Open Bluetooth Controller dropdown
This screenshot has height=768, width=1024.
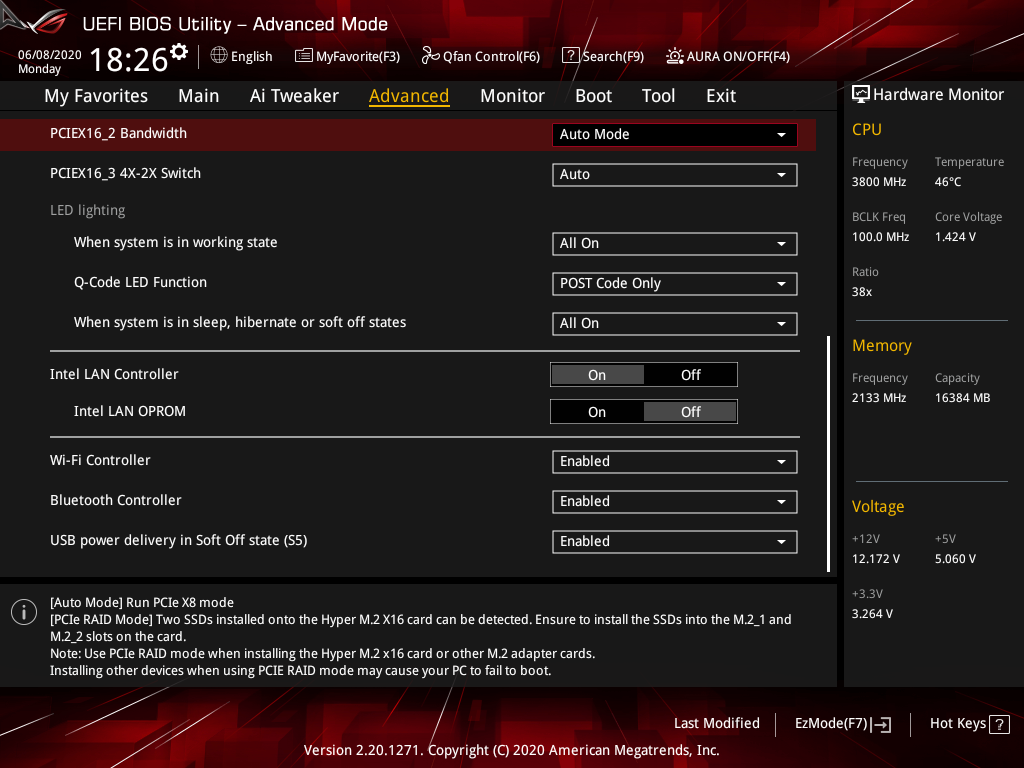675,502
